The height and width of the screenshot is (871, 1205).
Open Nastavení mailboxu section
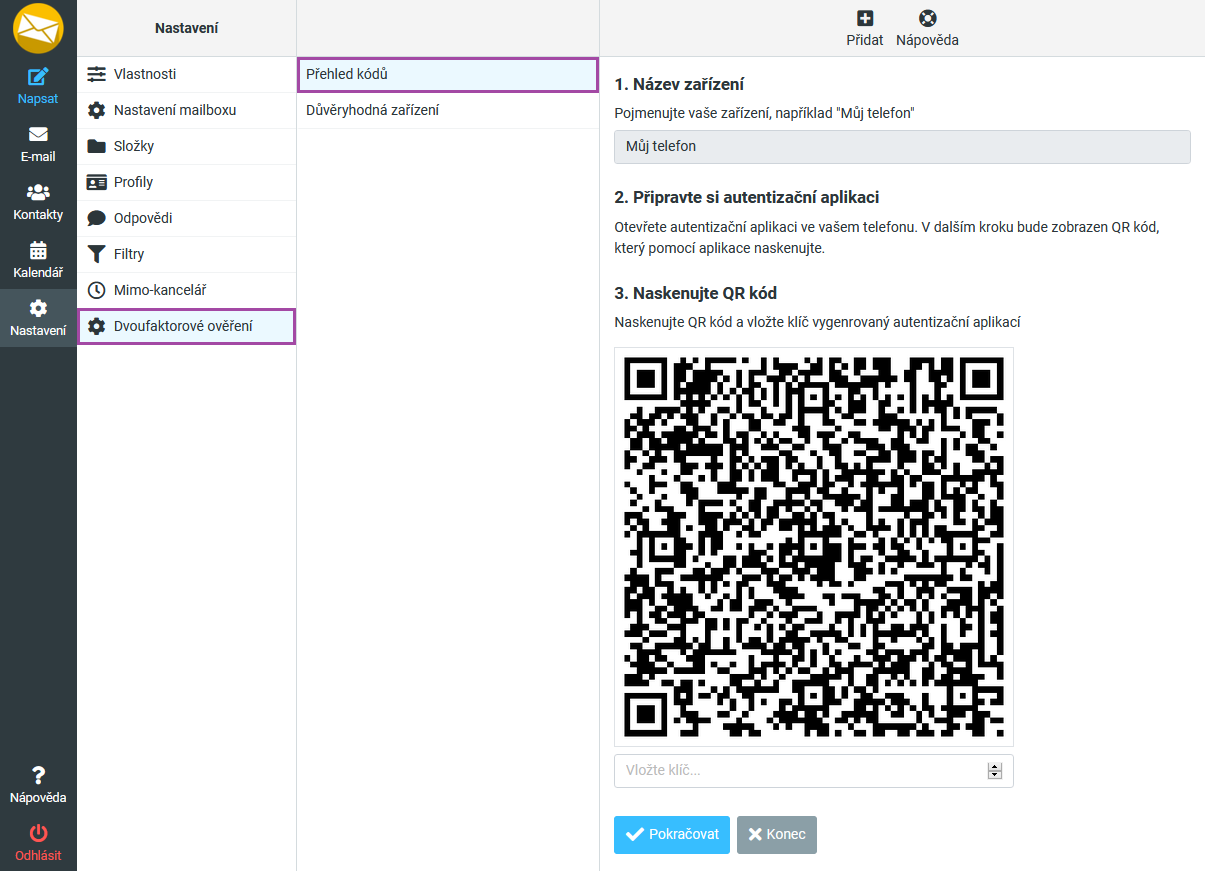[187, 110]
